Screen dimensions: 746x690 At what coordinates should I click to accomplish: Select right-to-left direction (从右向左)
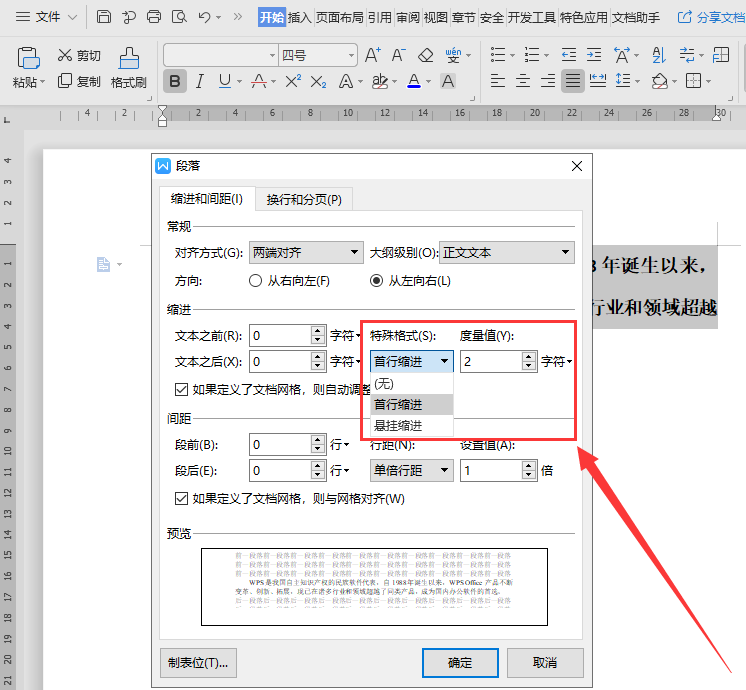255,281
